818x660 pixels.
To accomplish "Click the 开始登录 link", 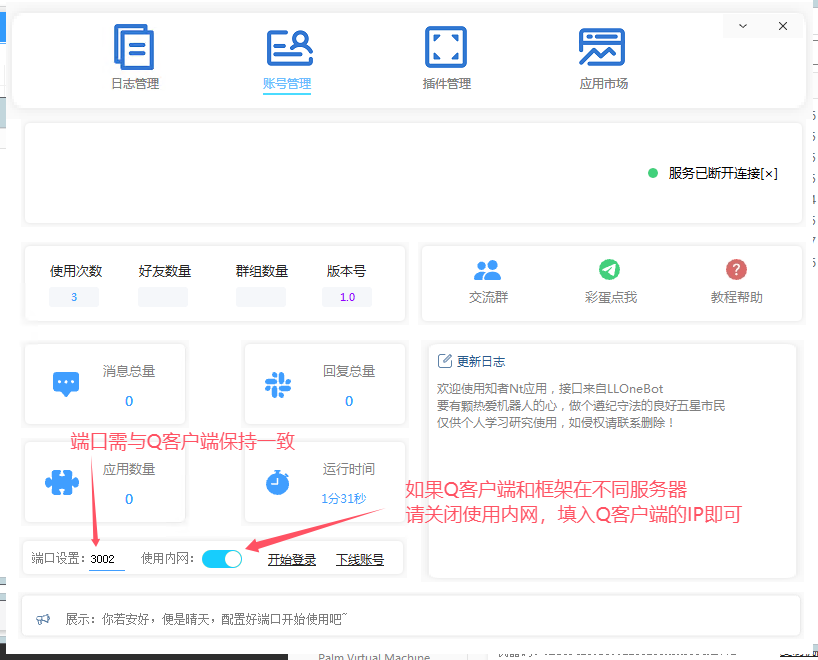I will [x=292, y=560].
